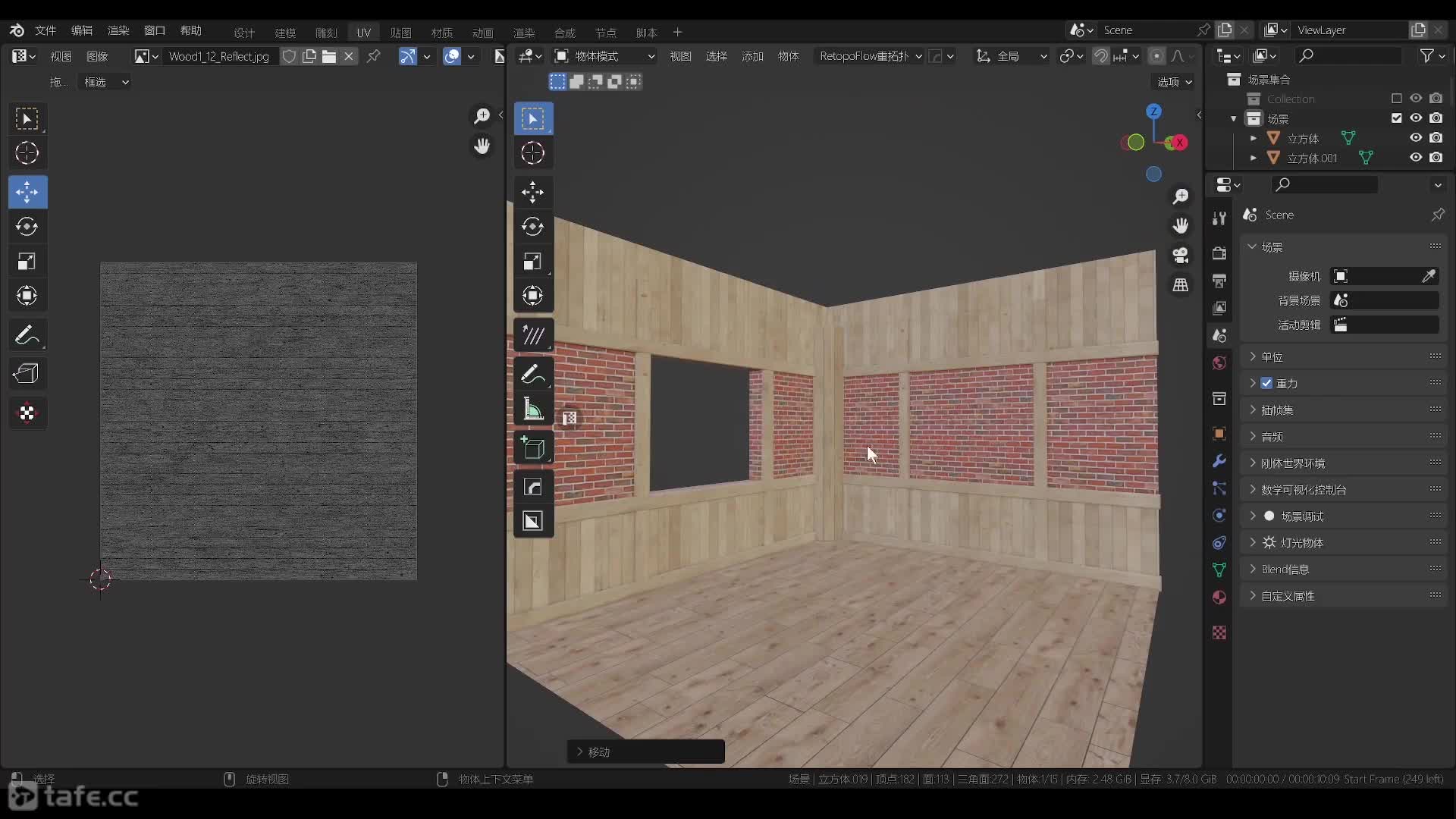Open Output properties tab
The width and height of the screenshot is (1456, 819).
1219,281
